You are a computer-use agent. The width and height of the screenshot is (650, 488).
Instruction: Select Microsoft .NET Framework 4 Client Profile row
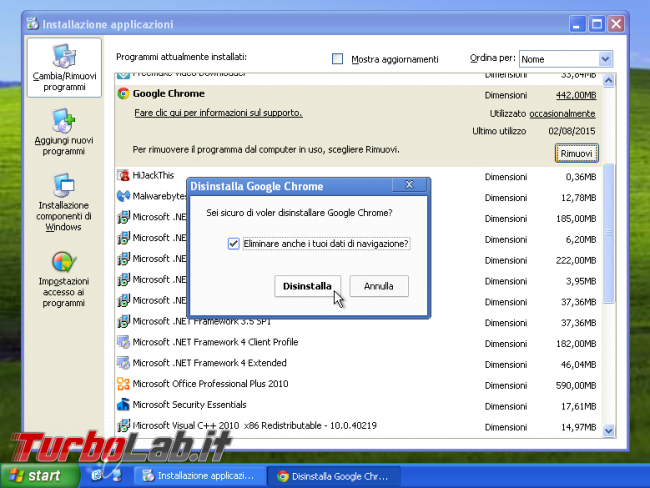358,342
